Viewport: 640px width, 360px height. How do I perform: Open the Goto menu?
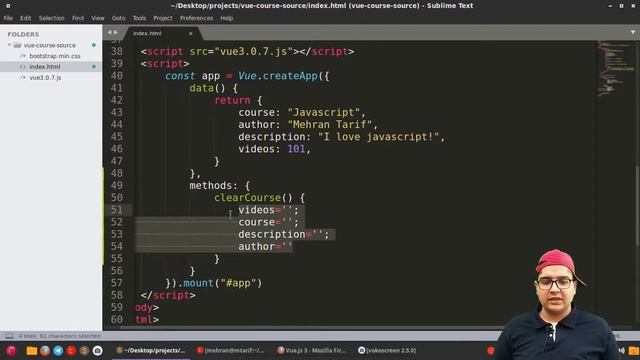tap(118, 18)
